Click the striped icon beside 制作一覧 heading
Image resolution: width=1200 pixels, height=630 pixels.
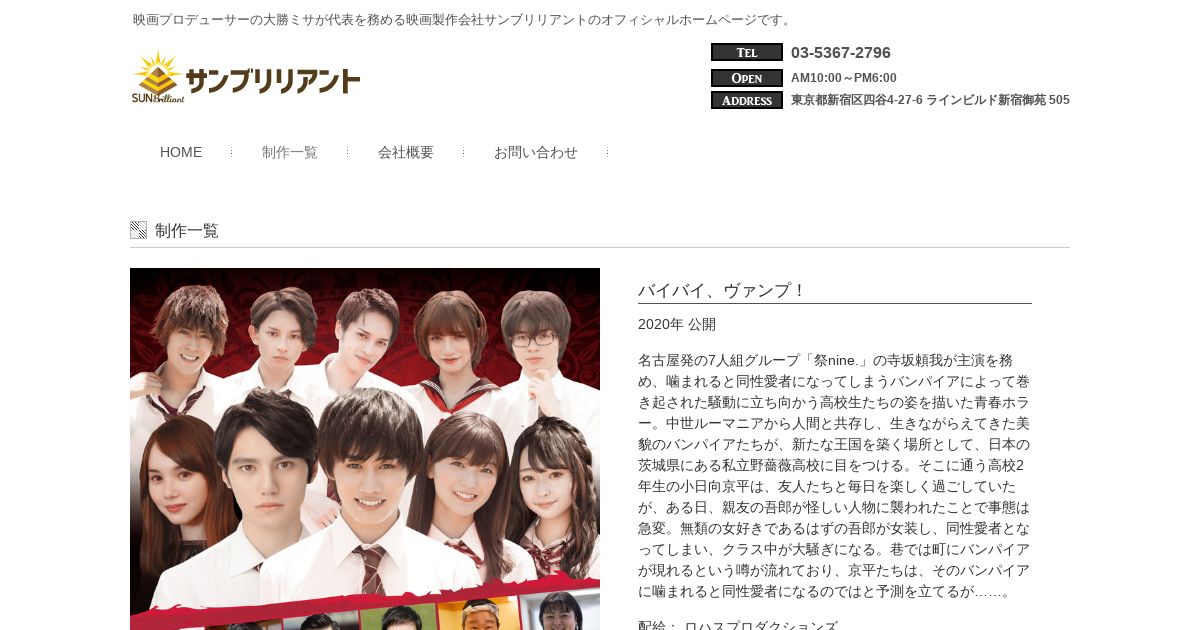[138, 230]
